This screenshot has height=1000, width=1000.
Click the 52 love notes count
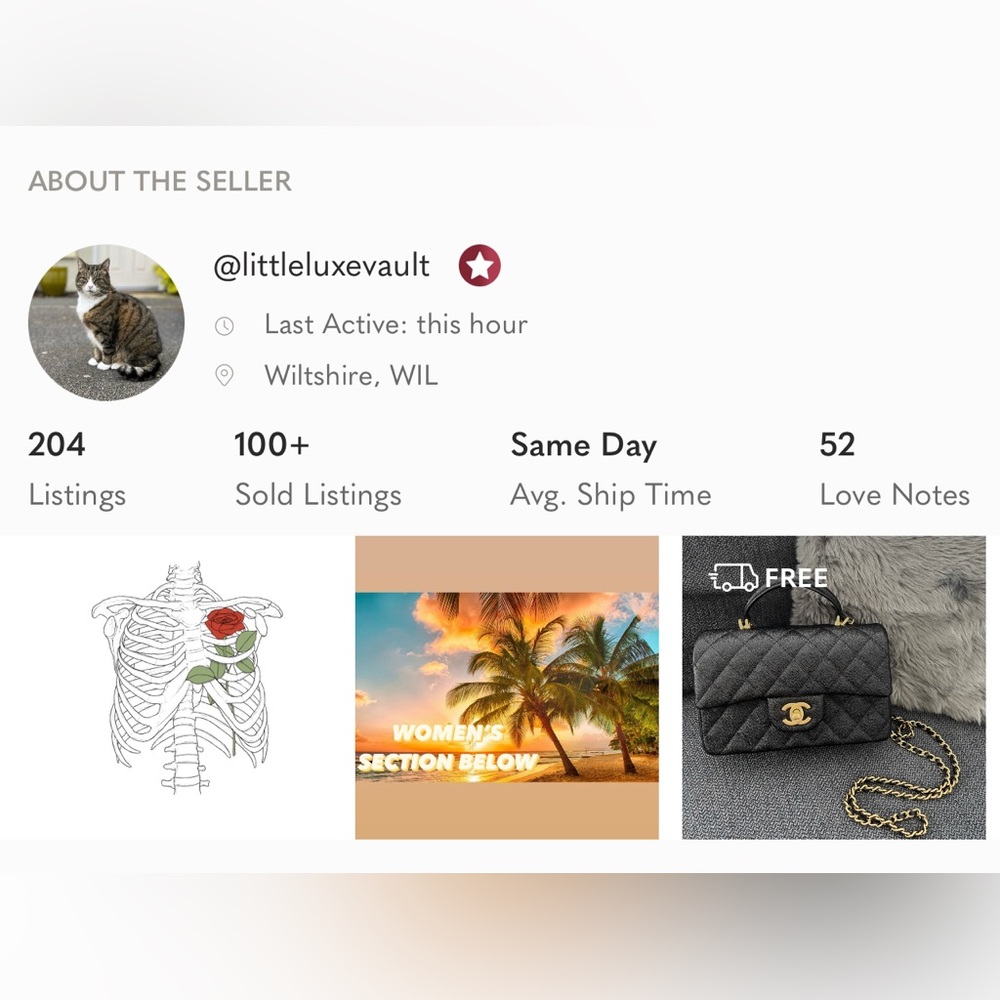[837, 445]
